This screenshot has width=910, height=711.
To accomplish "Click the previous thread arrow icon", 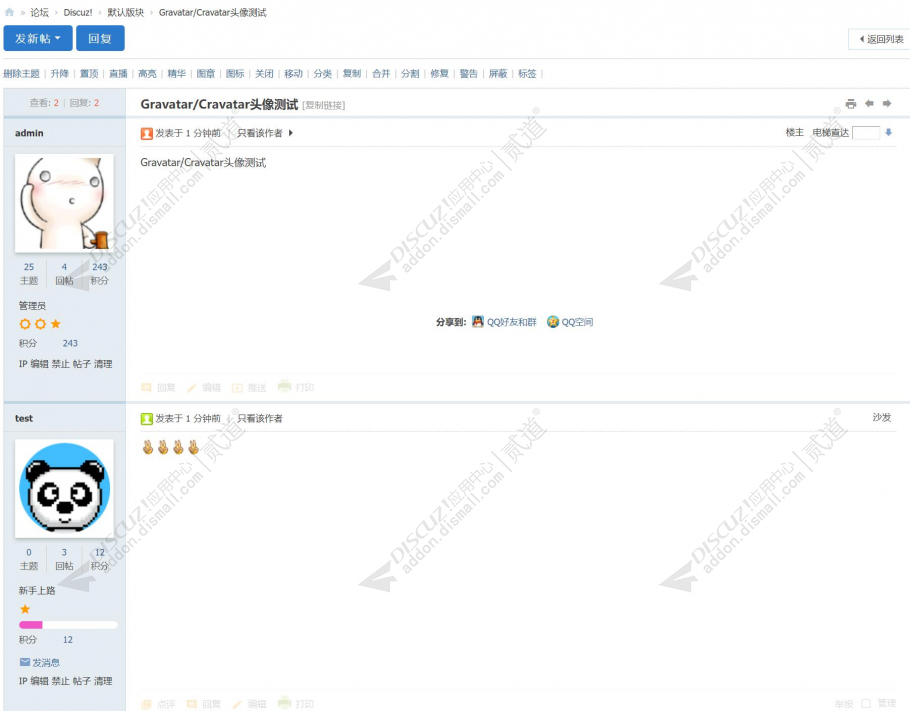I will coord(869,103).
